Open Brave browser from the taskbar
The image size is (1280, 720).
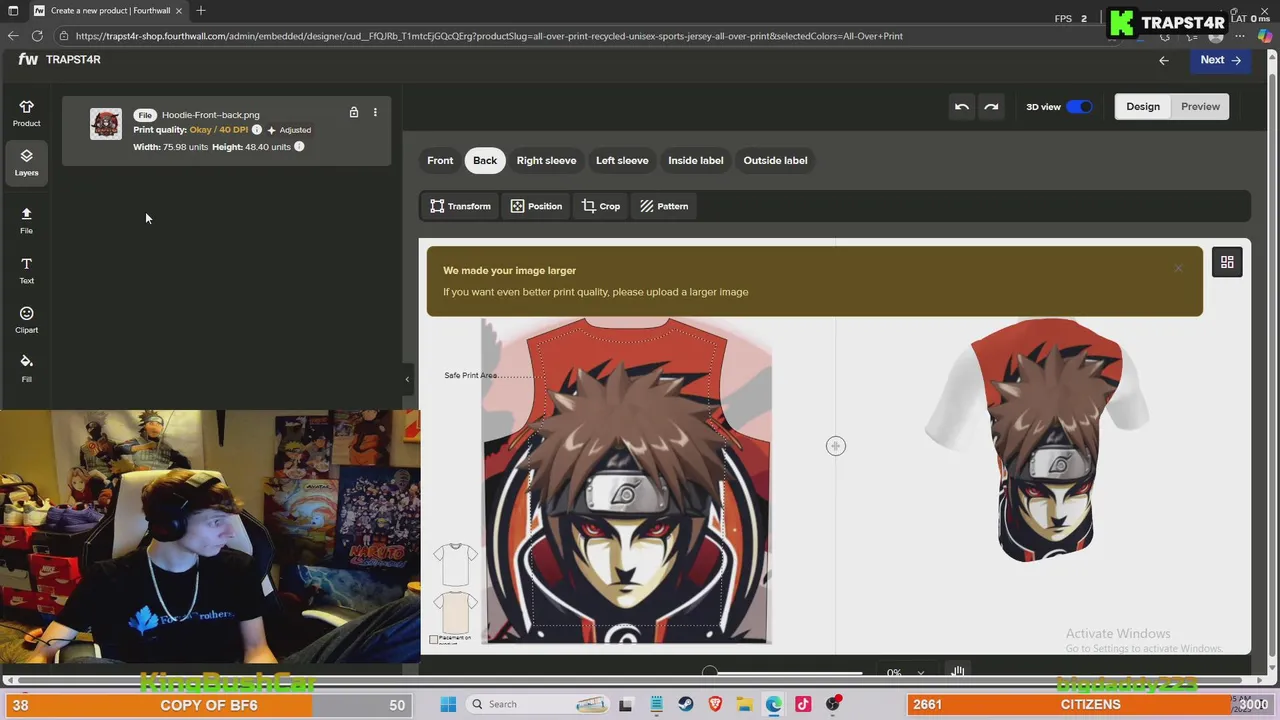pos(715,704)
